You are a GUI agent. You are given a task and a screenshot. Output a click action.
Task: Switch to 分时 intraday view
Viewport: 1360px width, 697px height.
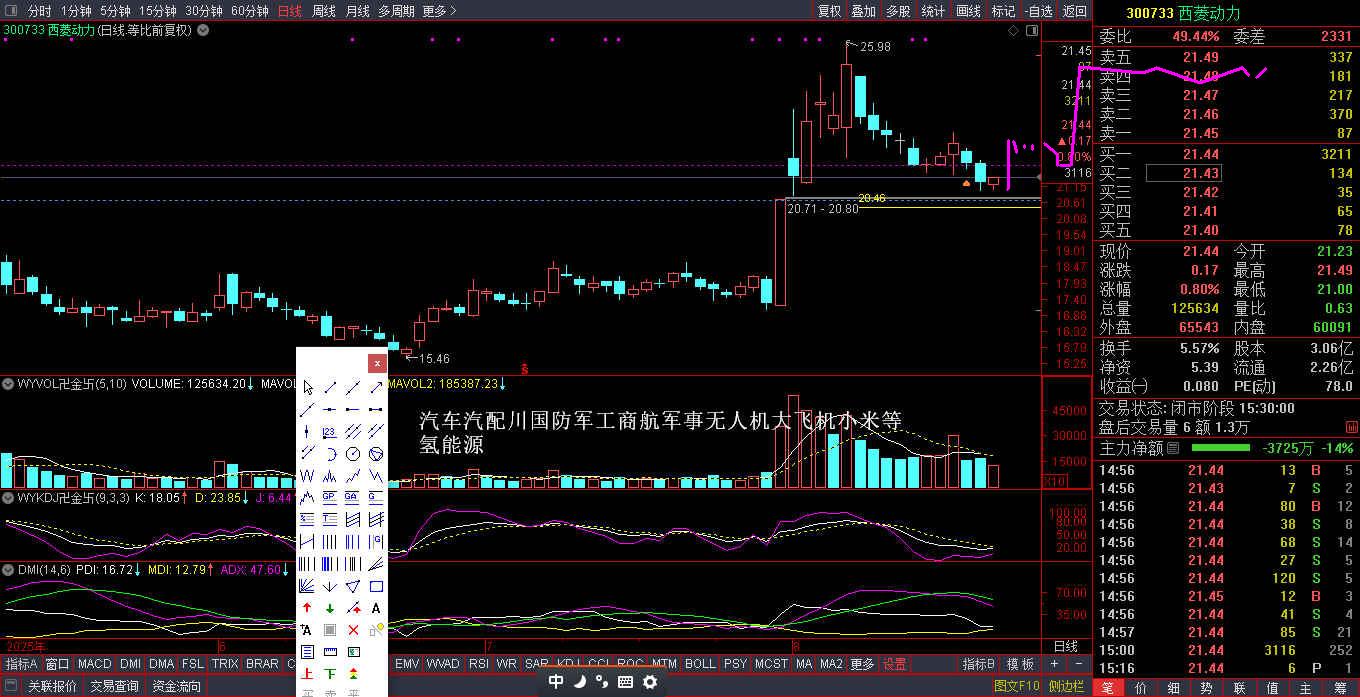tap(39, 11)
